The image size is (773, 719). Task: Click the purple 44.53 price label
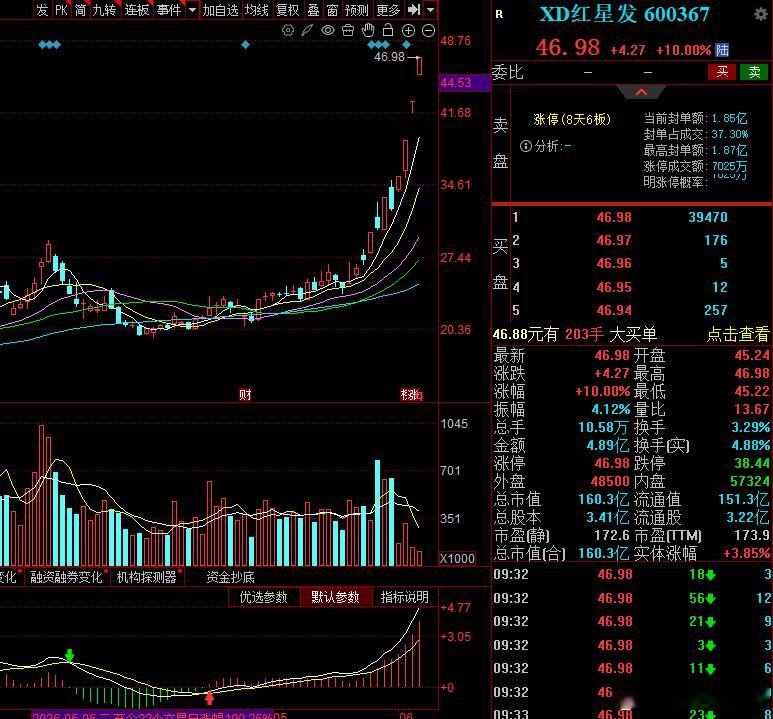coord(464,83)
